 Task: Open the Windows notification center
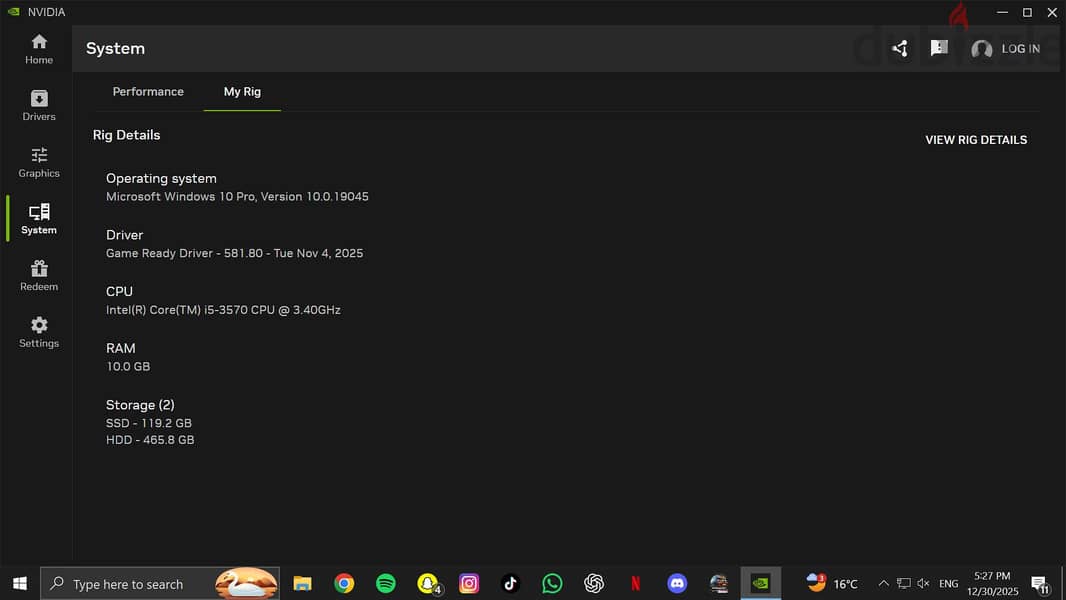(x=1039, y=584)
